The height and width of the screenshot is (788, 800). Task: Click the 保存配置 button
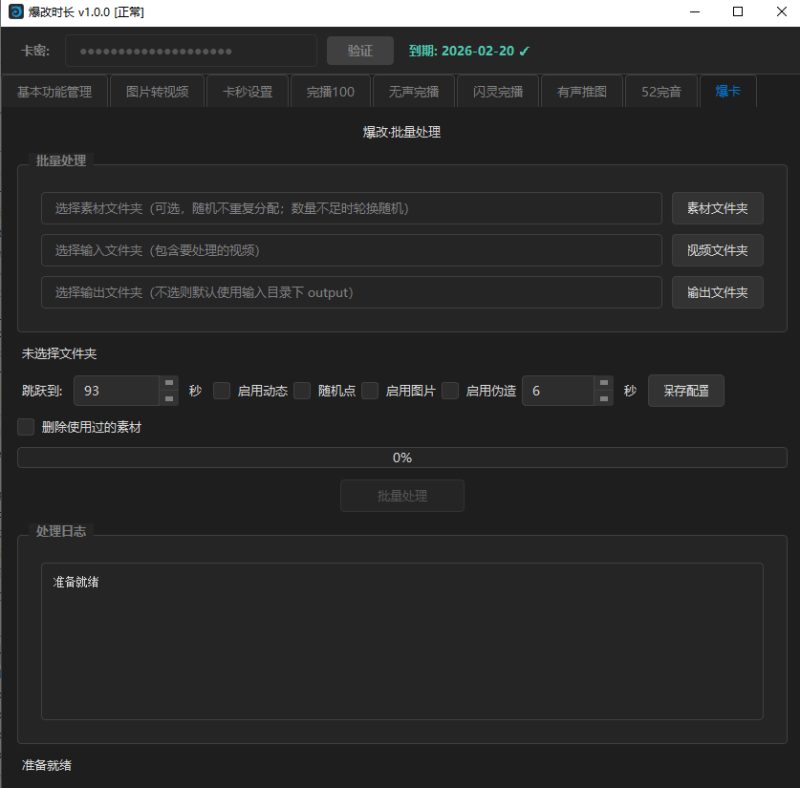point(686,391)
